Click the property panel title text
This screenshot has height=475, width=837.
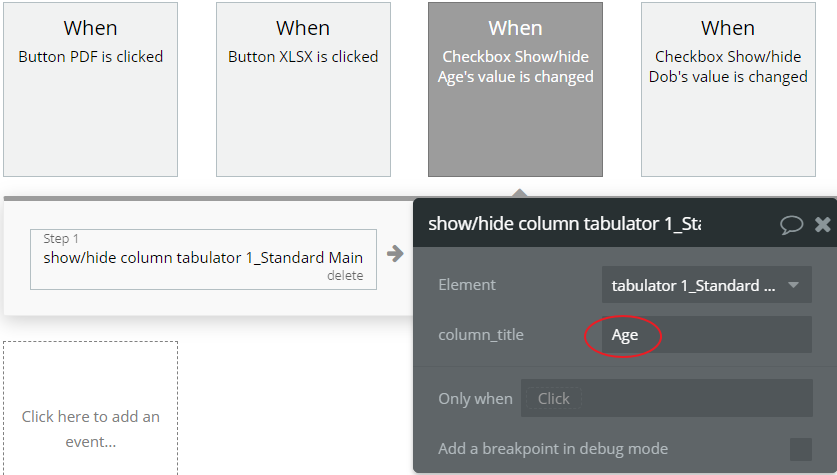[x=564, y=224]
